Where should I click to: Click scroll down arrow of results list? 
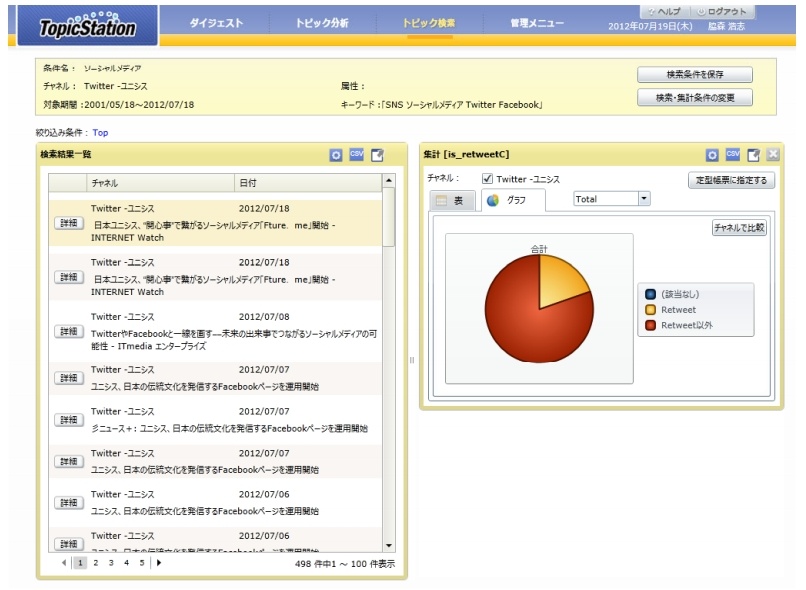389,545
